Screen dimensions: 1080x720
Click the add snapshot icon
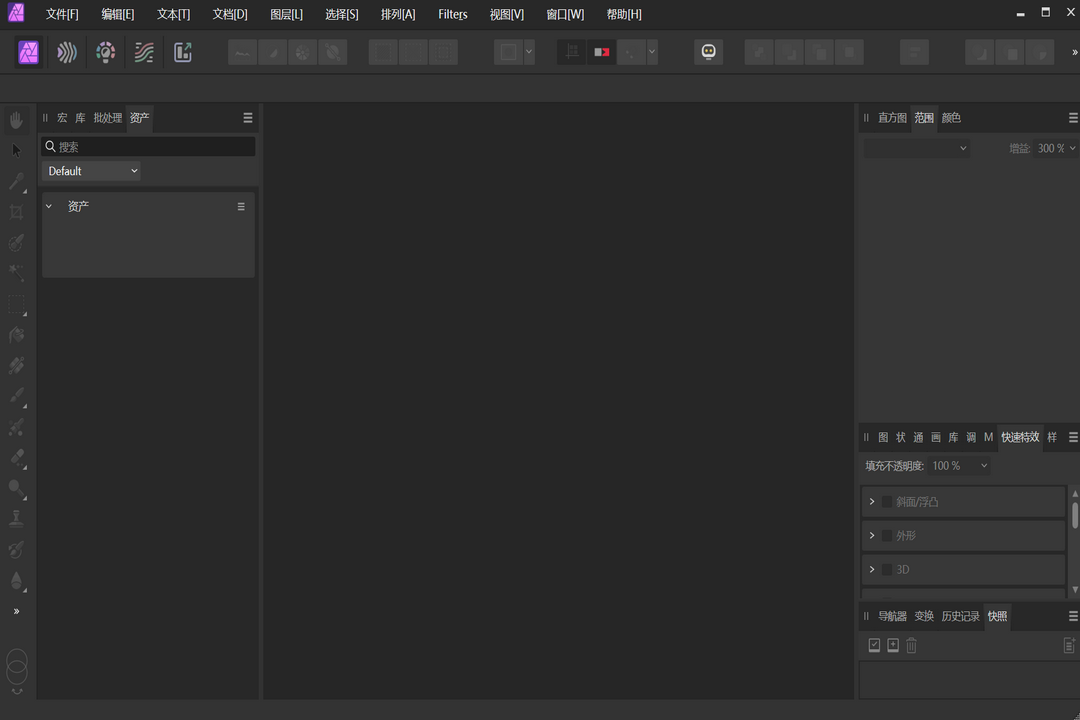[893, 646]
